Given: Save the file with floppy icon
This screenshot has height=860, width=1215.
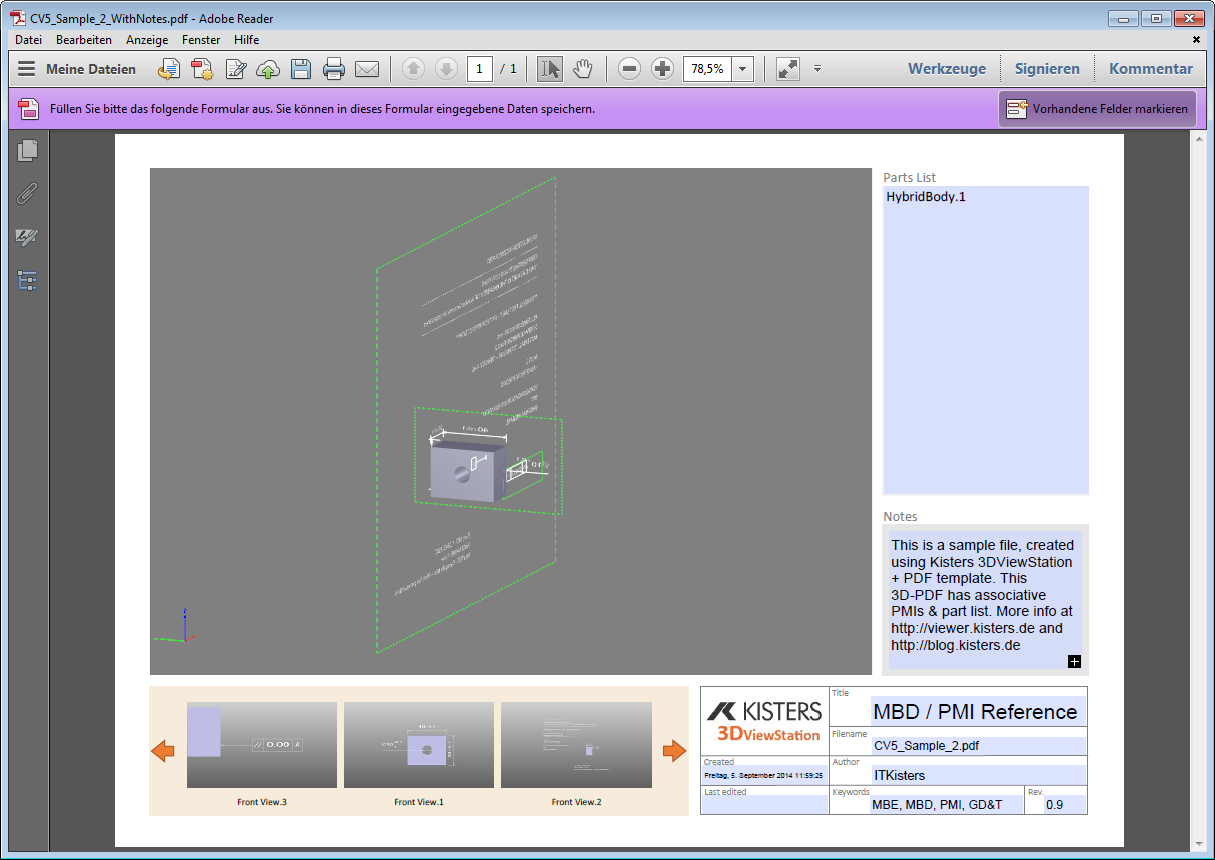Looking at the screenshot, I should 301,69.
